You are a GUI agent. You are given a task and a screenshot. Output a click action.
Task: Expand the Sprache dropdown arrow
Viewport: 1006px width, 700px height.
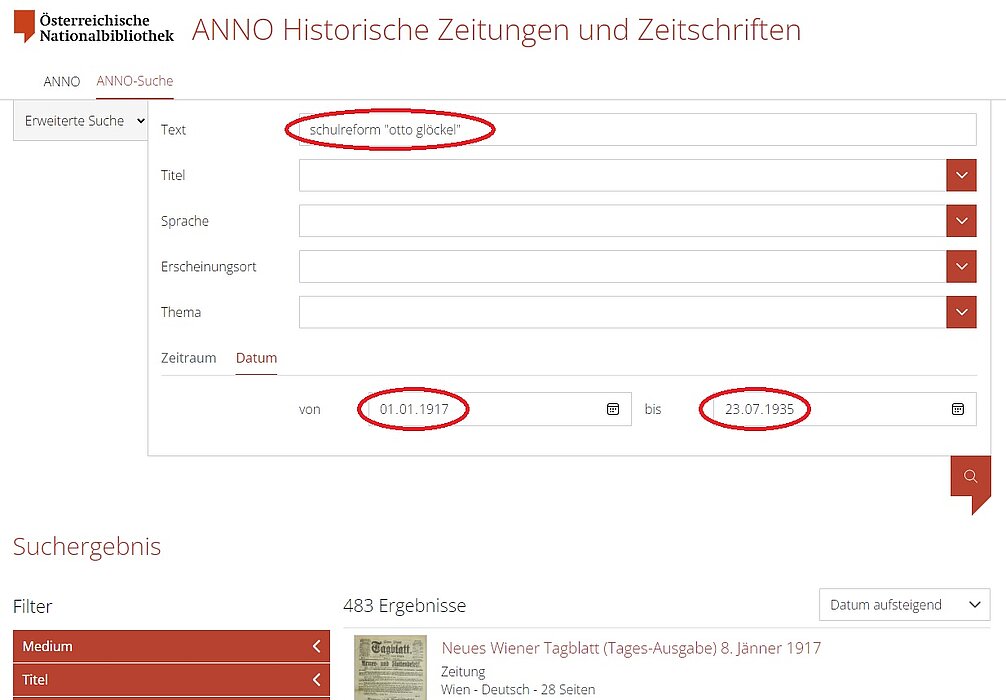click(x=961, y=221)
